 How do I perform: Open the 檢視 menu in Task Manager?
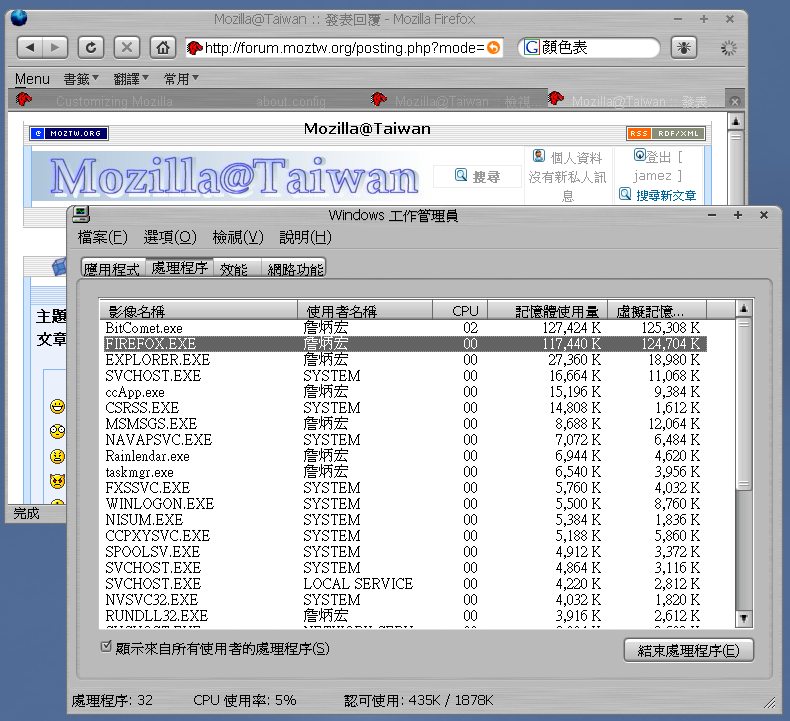click(x=237, y=237)
